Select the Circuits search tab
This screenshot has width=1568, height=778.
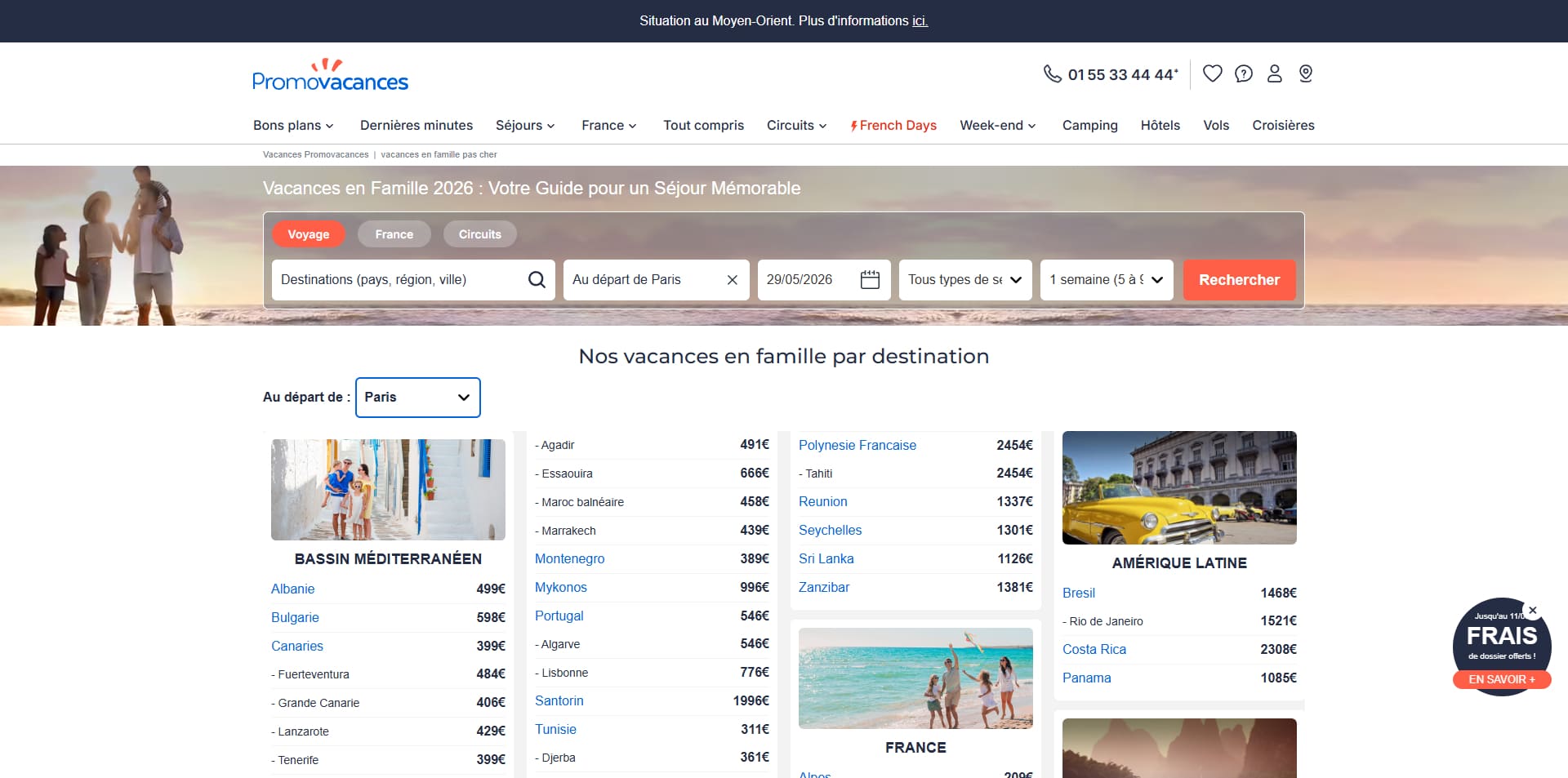480,234
